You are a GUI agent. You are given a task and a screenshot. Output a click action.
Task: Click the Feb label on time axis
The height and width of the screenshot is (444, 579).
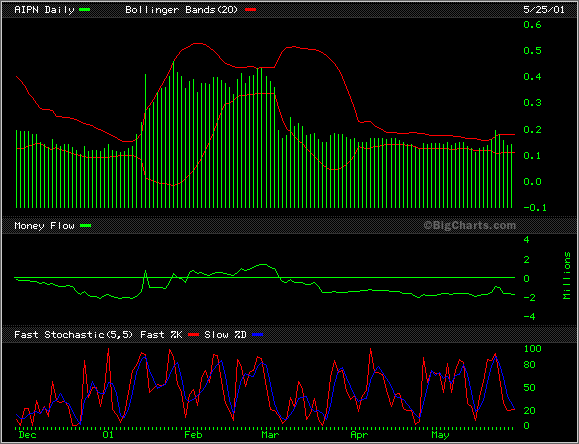[x=193, y=434]
